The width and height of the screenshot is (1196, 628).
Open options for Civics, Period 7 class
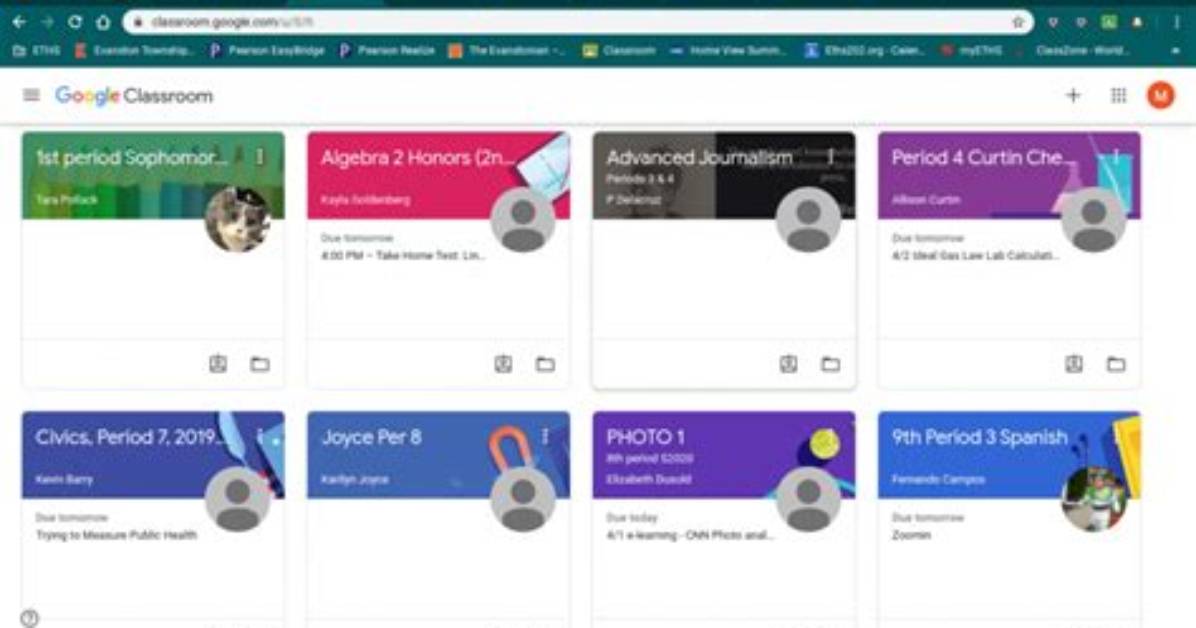tap(259, 436)
